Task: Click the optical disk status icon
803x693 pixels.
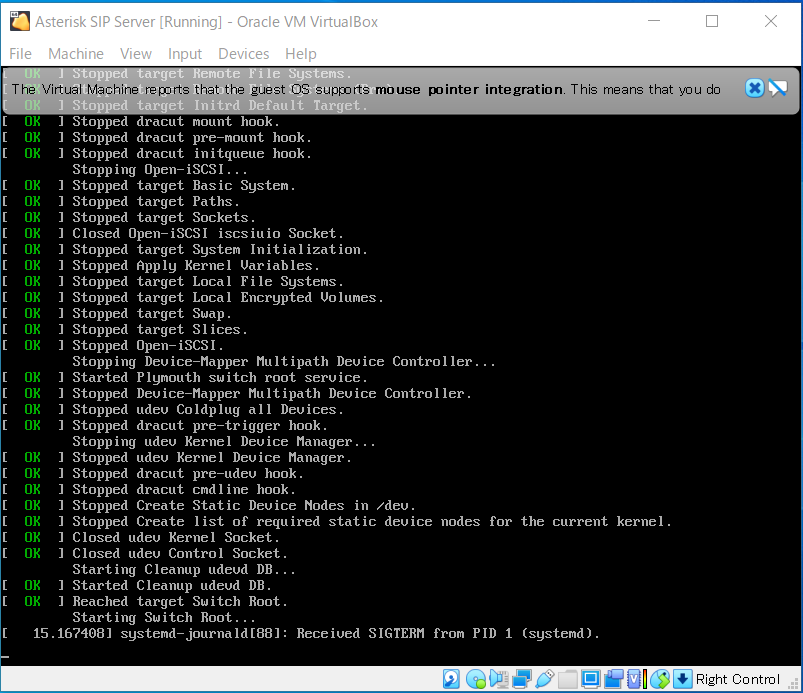Action: click(476, 679)
